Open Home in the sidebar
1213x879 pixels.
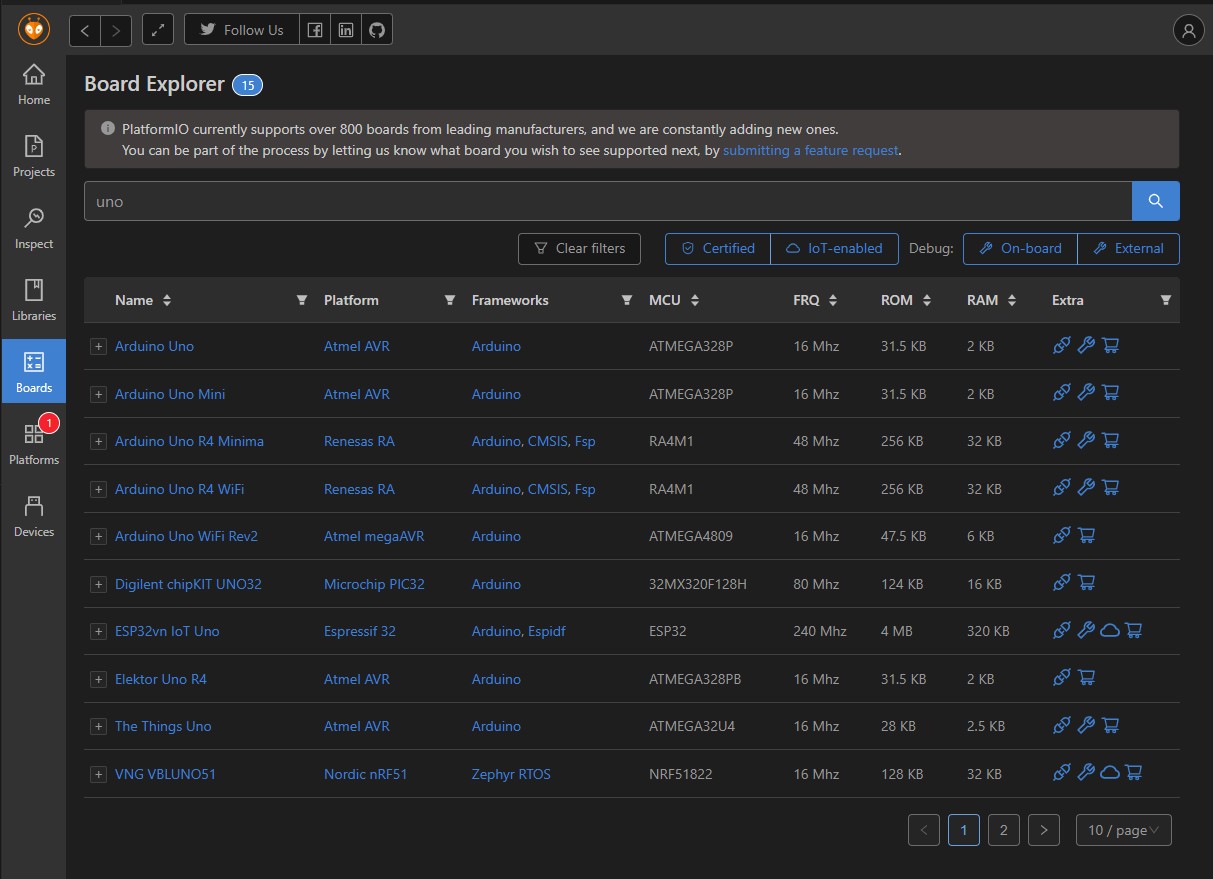(x=33, y=86)
